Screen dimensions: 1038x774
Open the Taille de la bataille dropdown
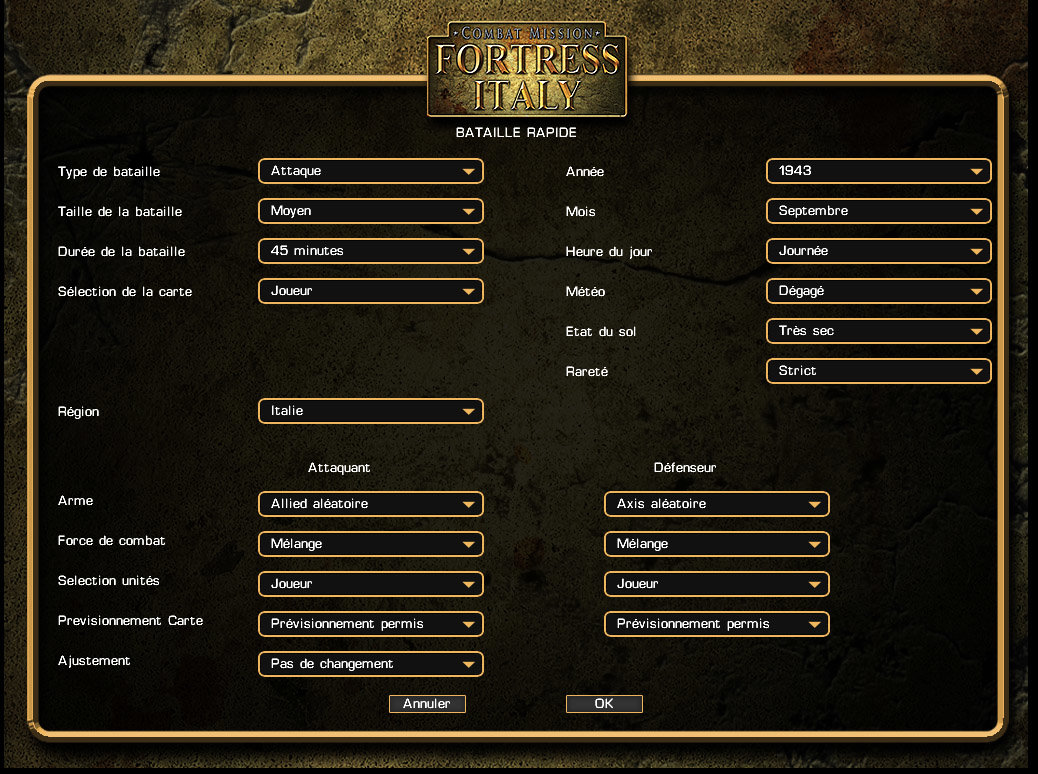pos(371,211)
